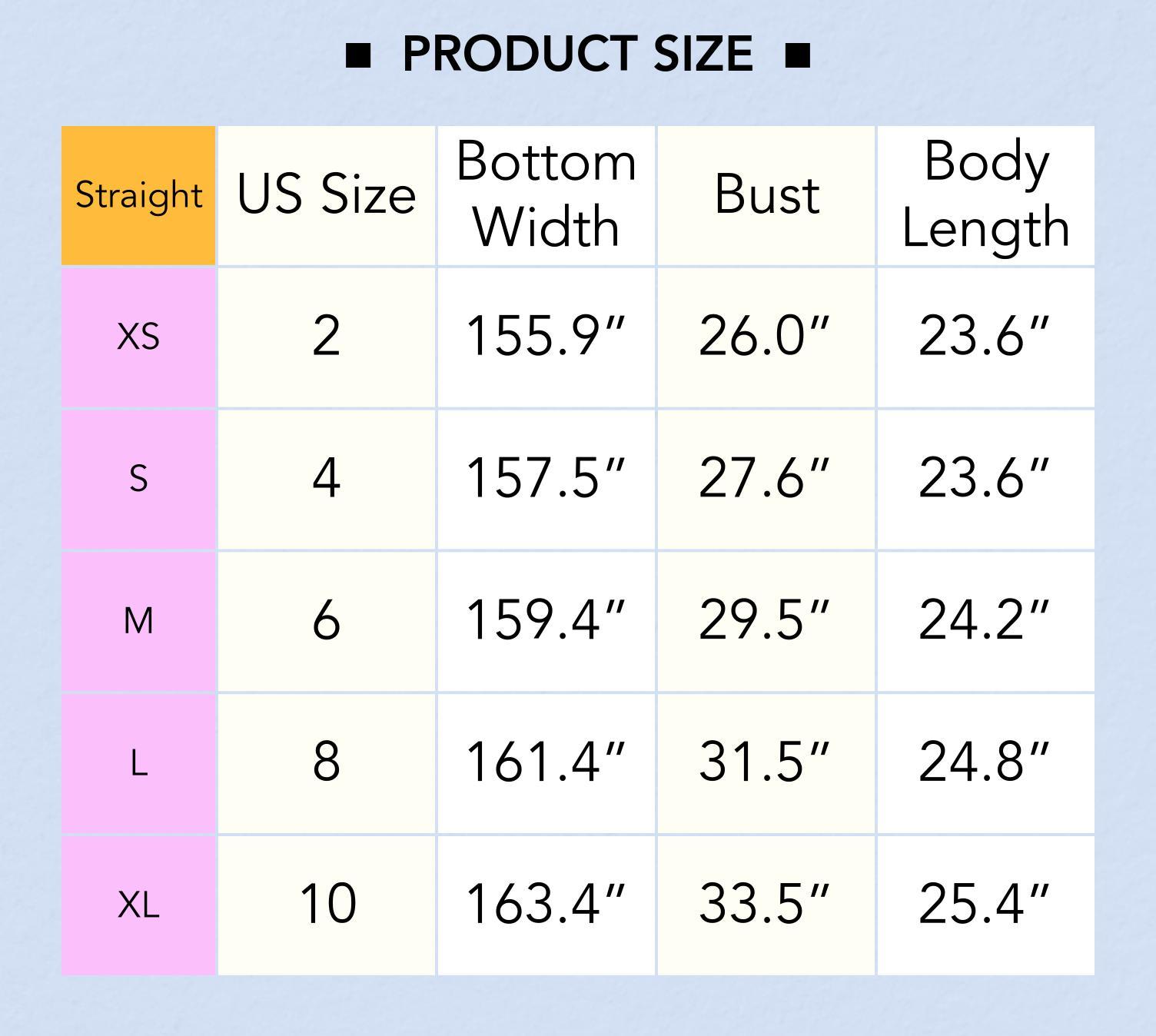The height and width of the screenshot is (1036, 1156).
Task: Click the L size row label
Action: click(138, 762)
